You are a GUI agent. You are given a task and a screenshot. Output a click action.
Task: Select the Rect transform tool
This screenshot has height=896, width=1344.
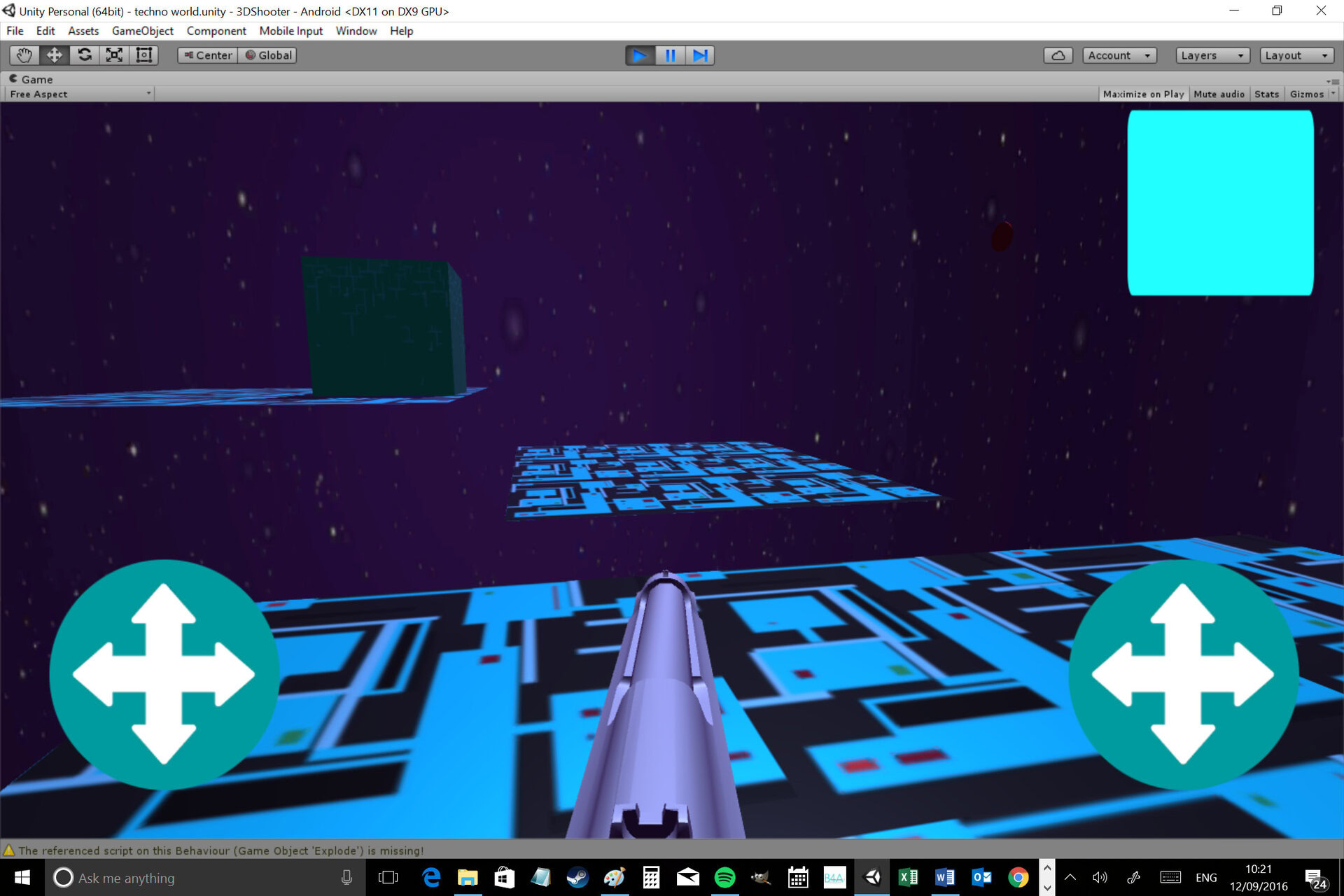point(144,55)
